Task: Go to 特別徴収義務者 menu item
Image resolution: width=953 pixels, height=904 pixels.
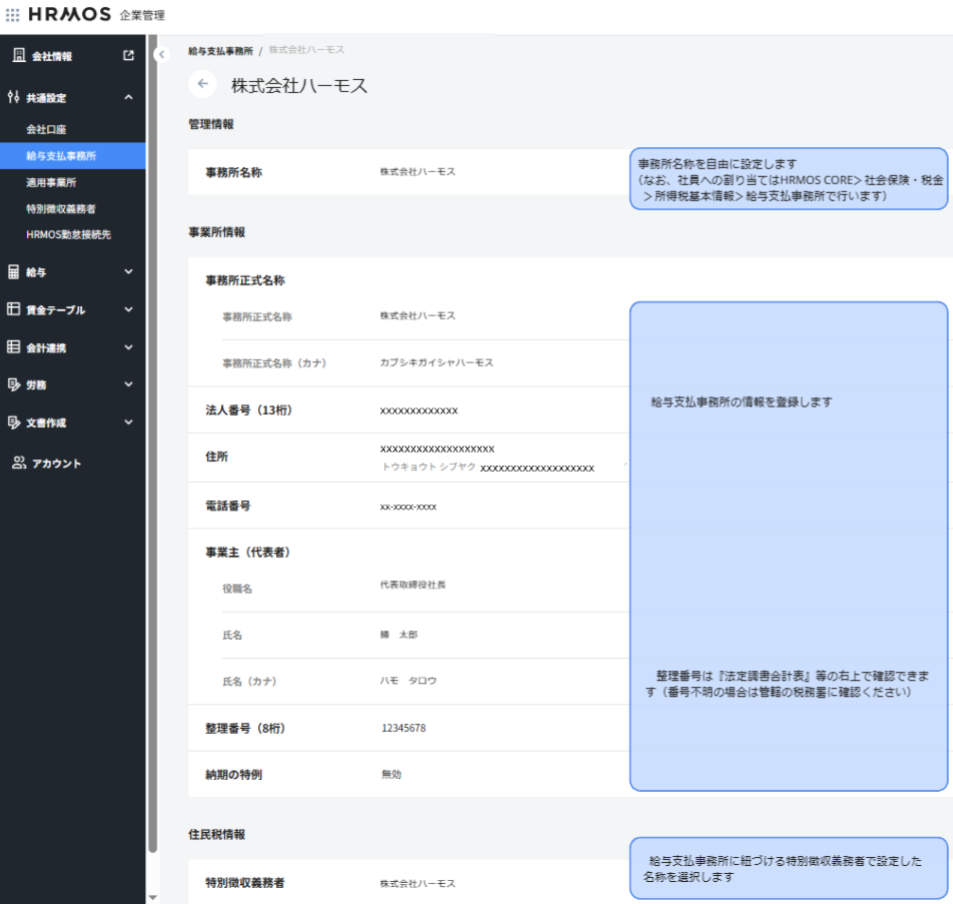Action: point(60,208)
